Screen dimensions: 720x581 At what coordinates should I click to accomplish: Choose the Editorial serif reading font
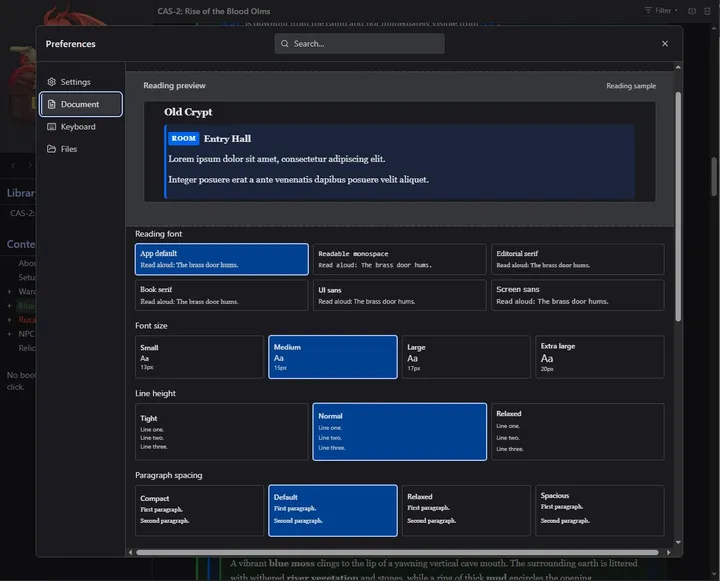click(x=577, y=259)
